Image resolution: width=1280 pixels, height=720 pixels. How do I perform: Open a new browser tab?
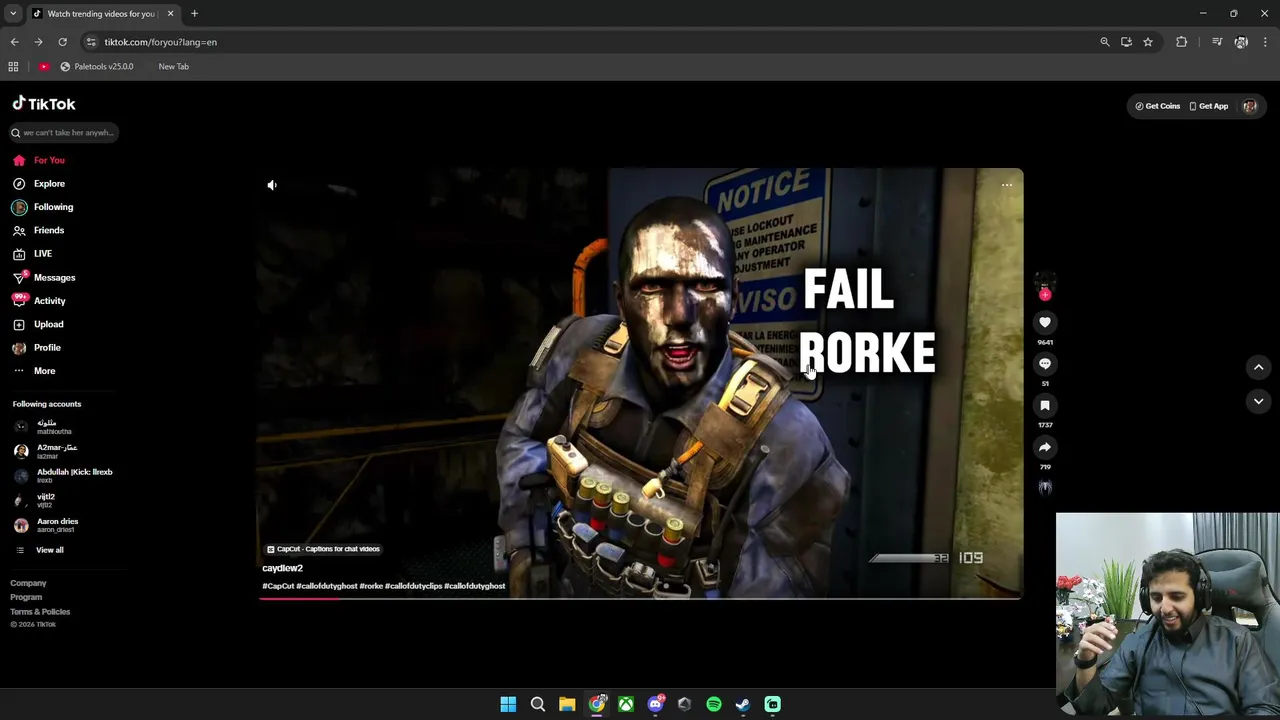pos(194,14)
